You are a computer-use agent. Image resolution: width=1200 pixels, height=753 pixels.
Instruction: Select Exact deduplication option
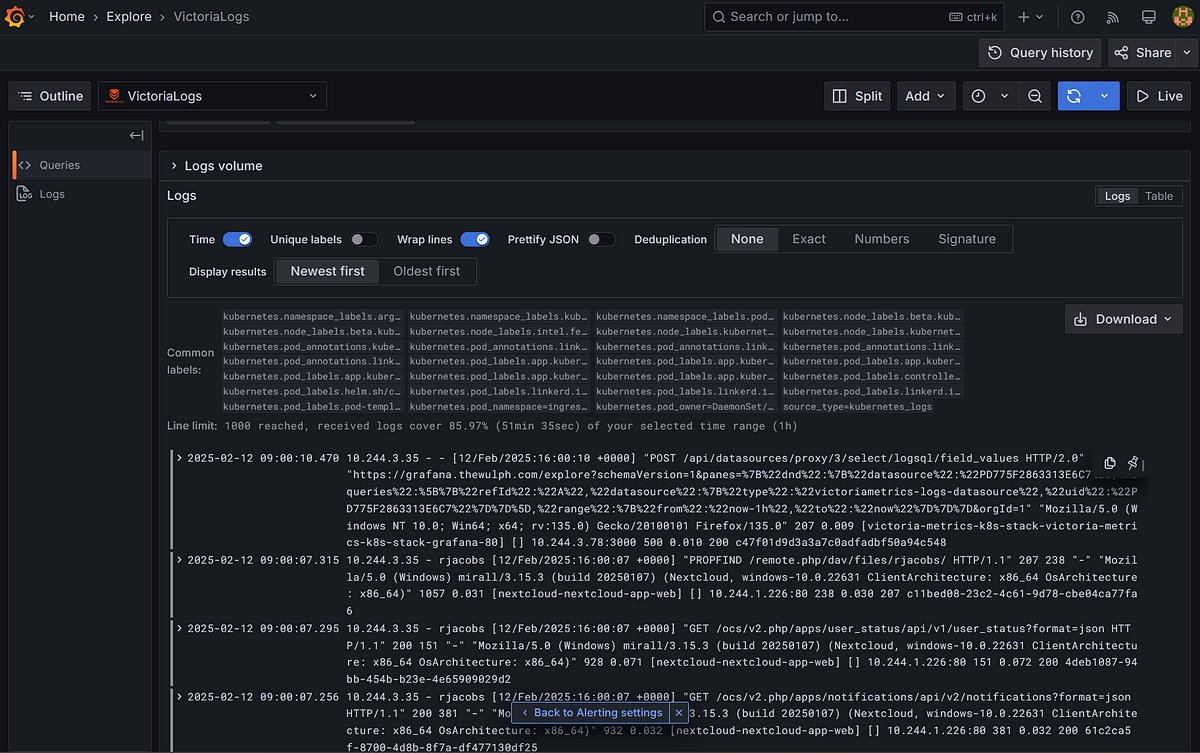[x=809, y=239]
